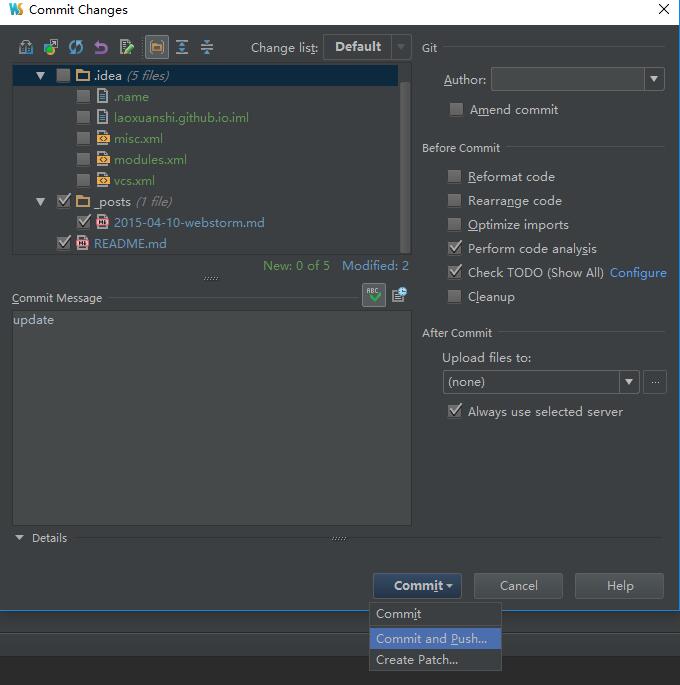This screenshot has width=680, height=685.
Task: Click the Configure link
Action: tap(638, 273)
